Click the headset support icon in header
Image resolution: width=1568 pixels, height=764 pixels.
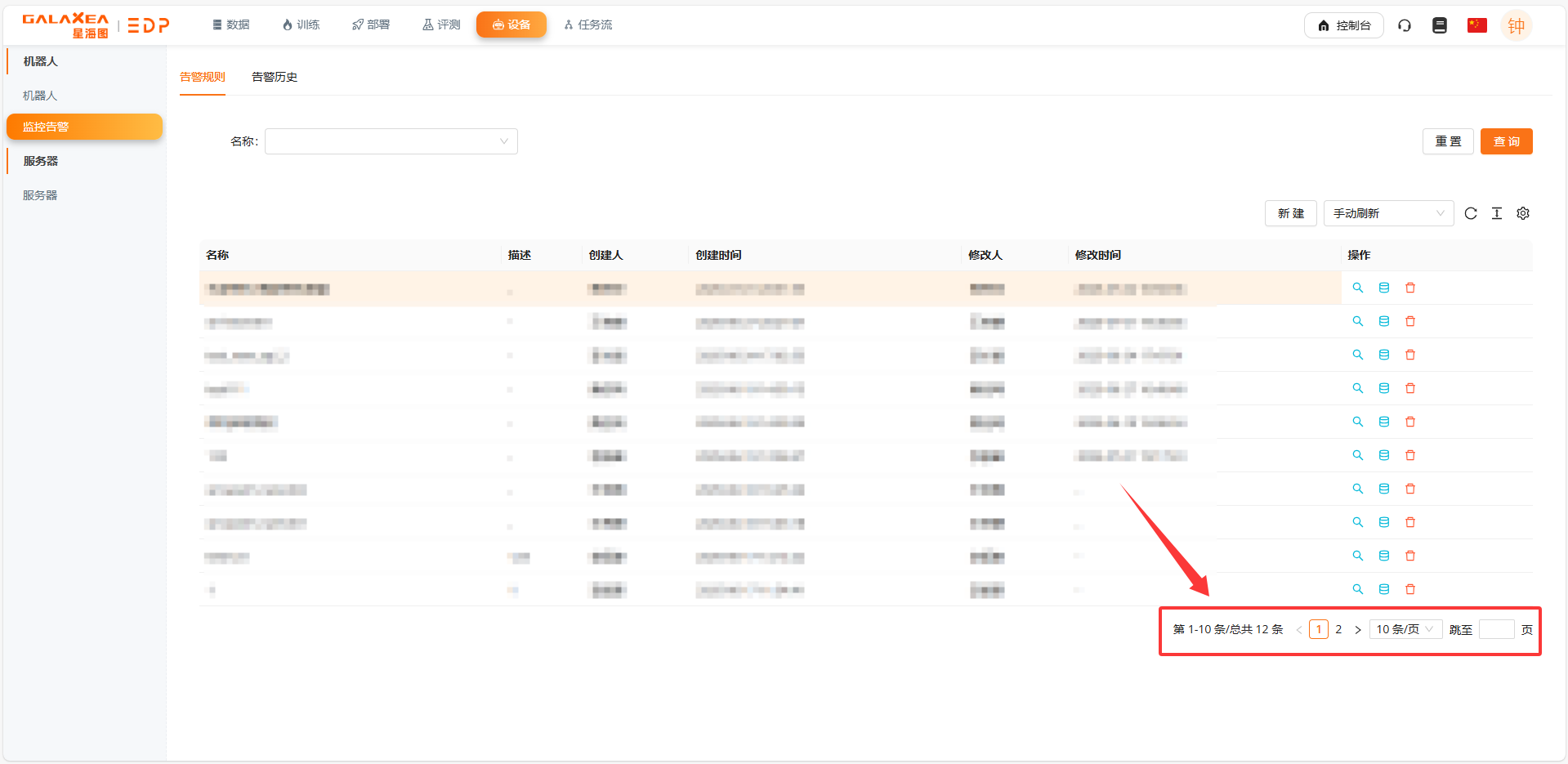tap(1404, 25)
